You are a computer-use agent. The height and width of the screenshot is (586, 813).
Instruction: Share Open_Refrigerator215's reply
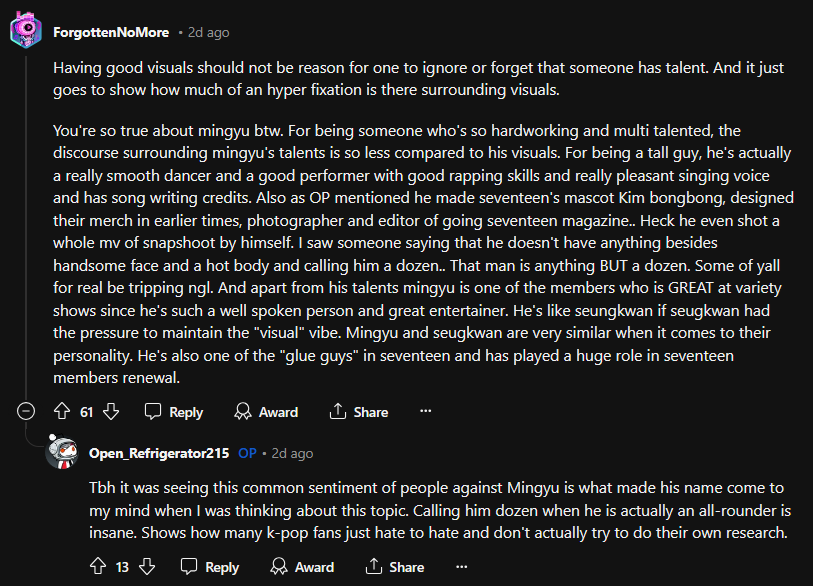click(x=395, y=567)
